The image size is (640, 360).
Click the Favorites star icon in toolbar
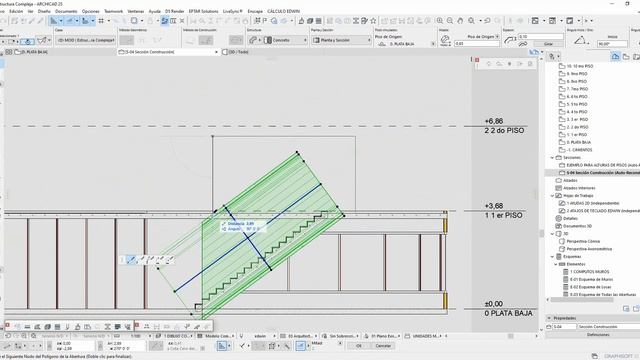pyautogui.click(x=373, y=21)
